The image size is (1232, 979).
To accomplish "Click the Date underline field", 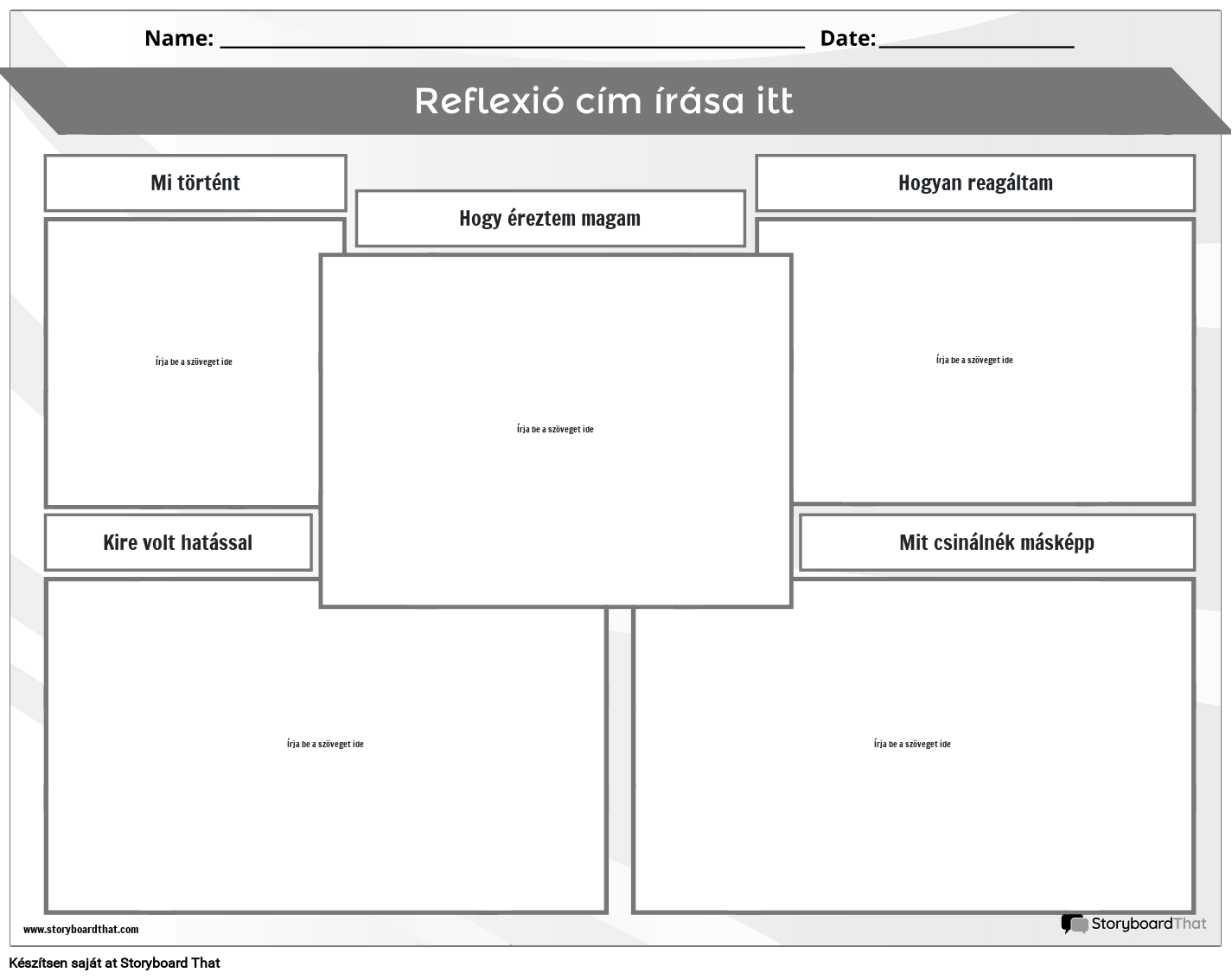I will [x=976, y=39].
